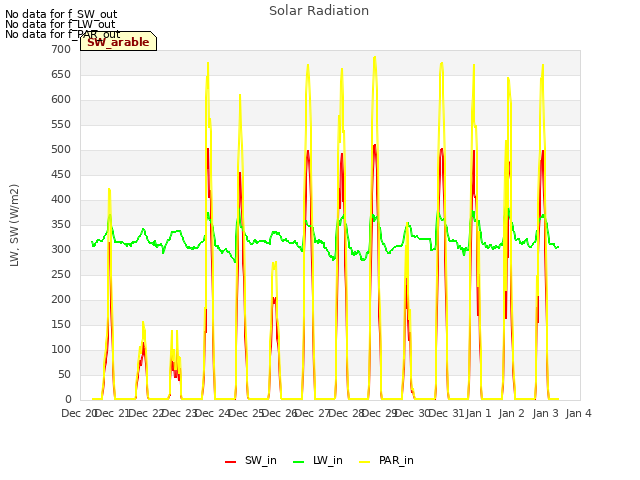This screenshot has width=640, height=480.
Task: Click the 550 y-axis tick label
Action: click(61, 124)
